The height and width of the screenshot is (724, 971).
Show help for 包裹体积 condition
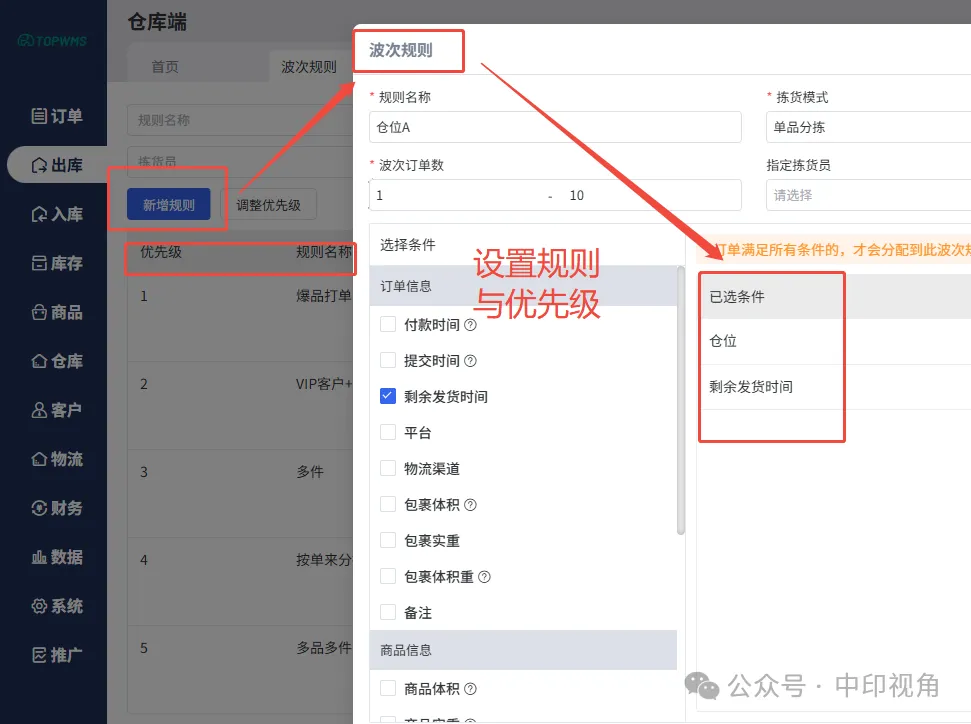[x=471, y=505]
